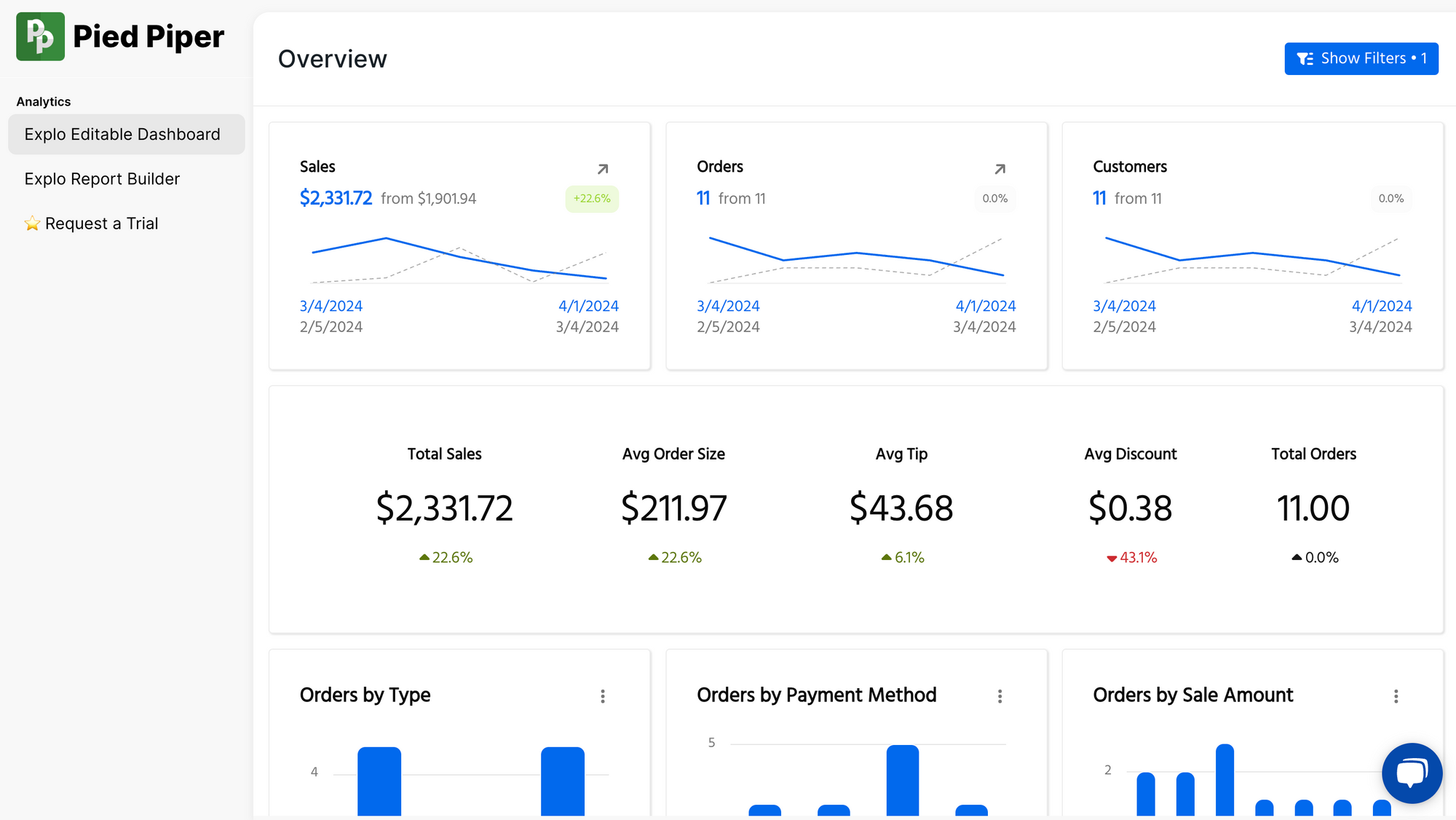Click the Total Sales $2,331.72 KPI value

coord(444,508)
